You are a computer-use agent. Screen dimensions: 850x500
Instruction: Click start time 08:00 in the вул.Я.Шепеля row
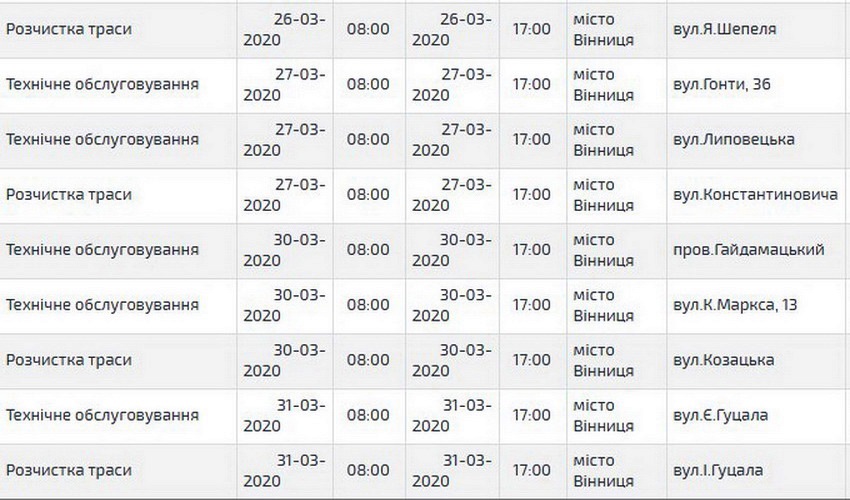(x=368, y=29)
